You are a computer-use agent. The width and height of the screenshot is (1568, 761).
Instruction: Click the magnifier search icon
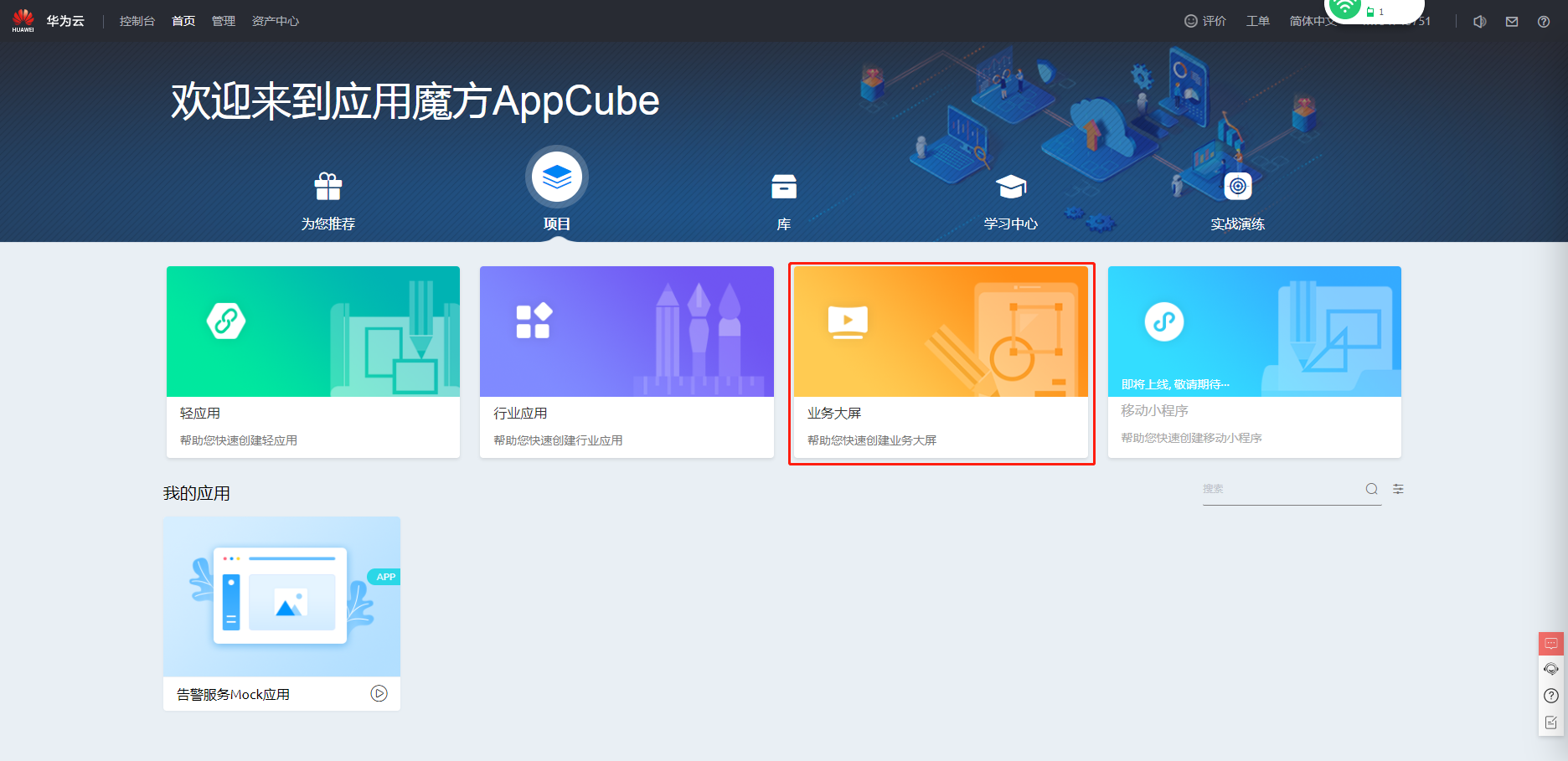1372,489
